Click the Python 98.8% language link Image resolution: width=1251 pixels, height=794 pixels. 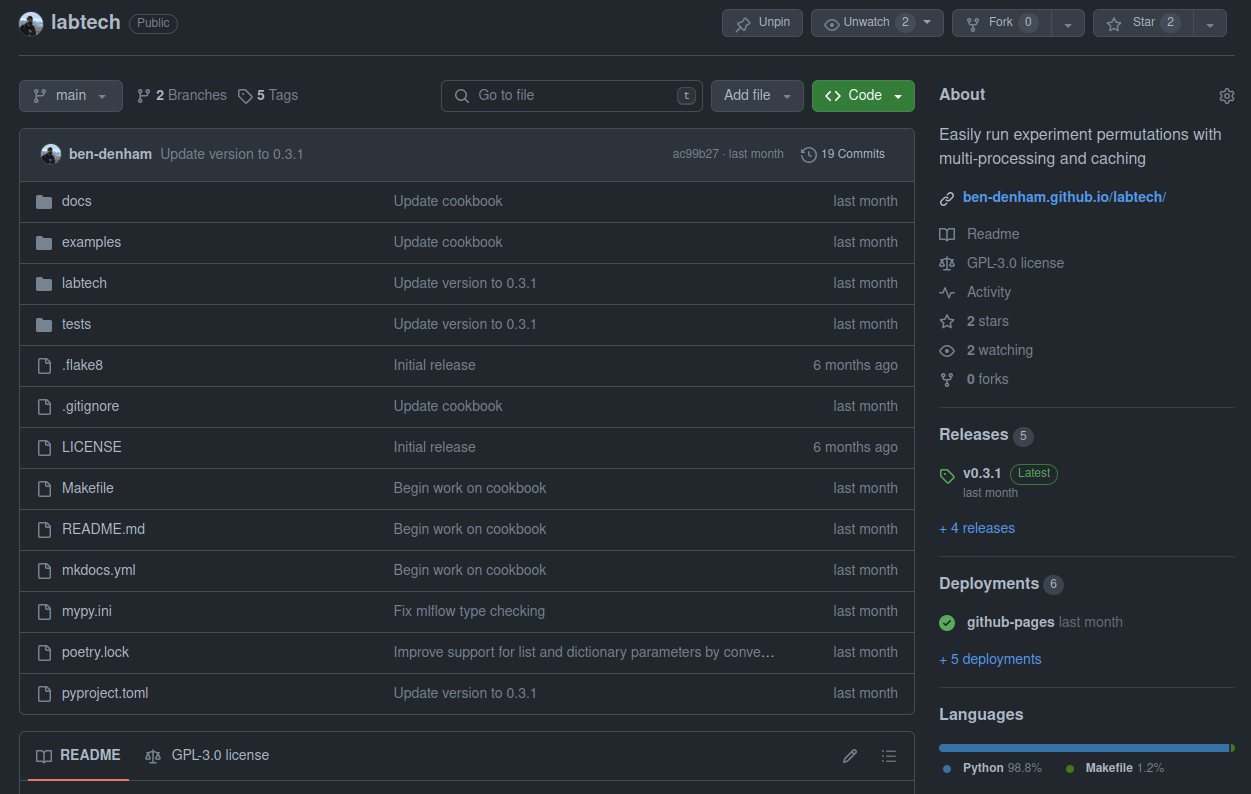tap(1002, 769)
